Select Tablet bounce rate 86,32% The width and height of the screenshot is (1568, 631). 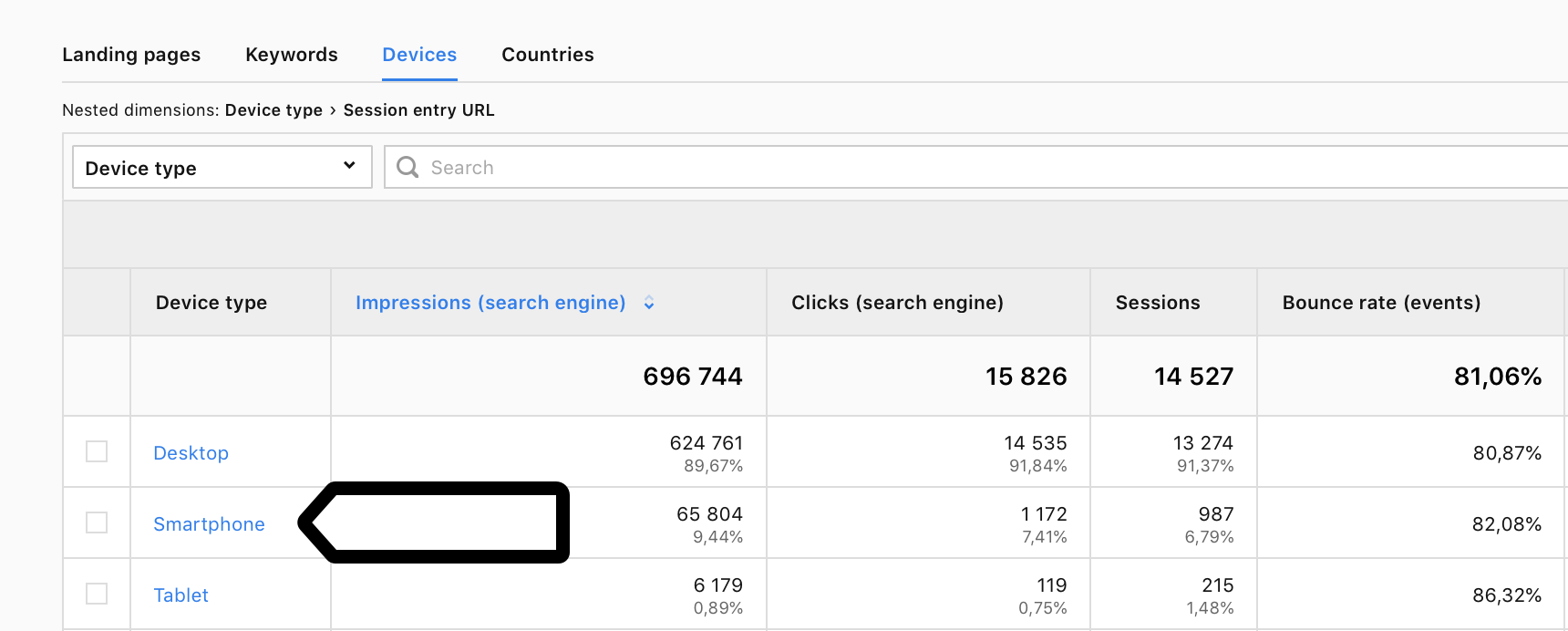point(1507,595)
